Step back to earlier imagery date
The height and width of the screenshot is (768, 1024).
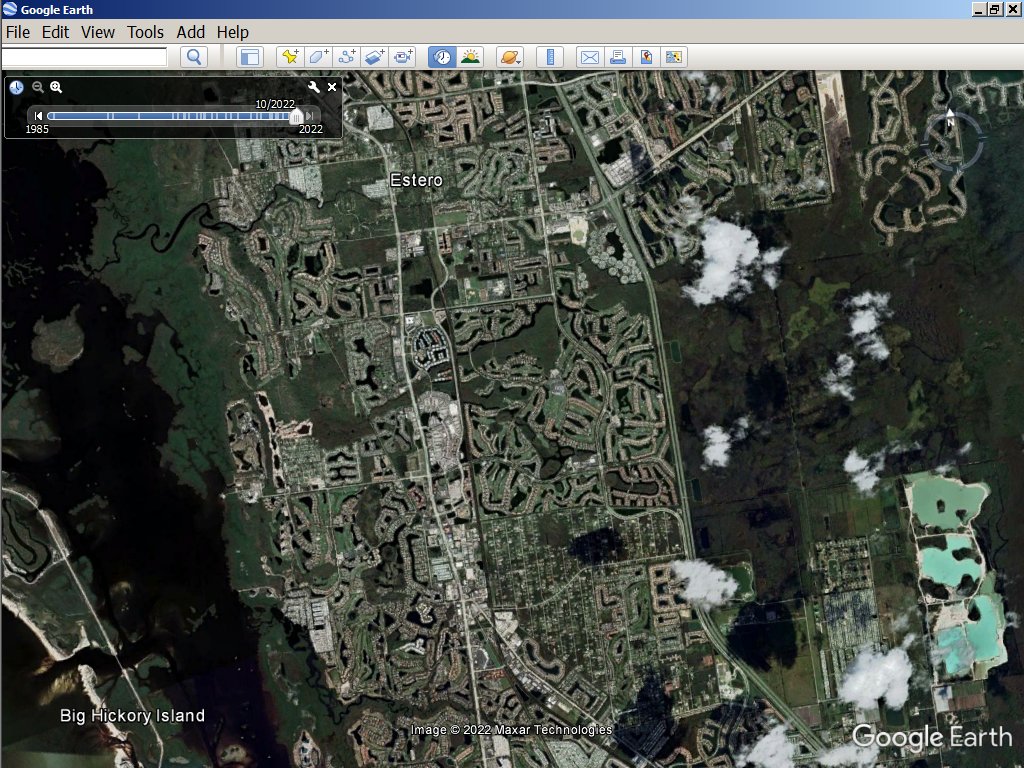[x=38, y=117]
